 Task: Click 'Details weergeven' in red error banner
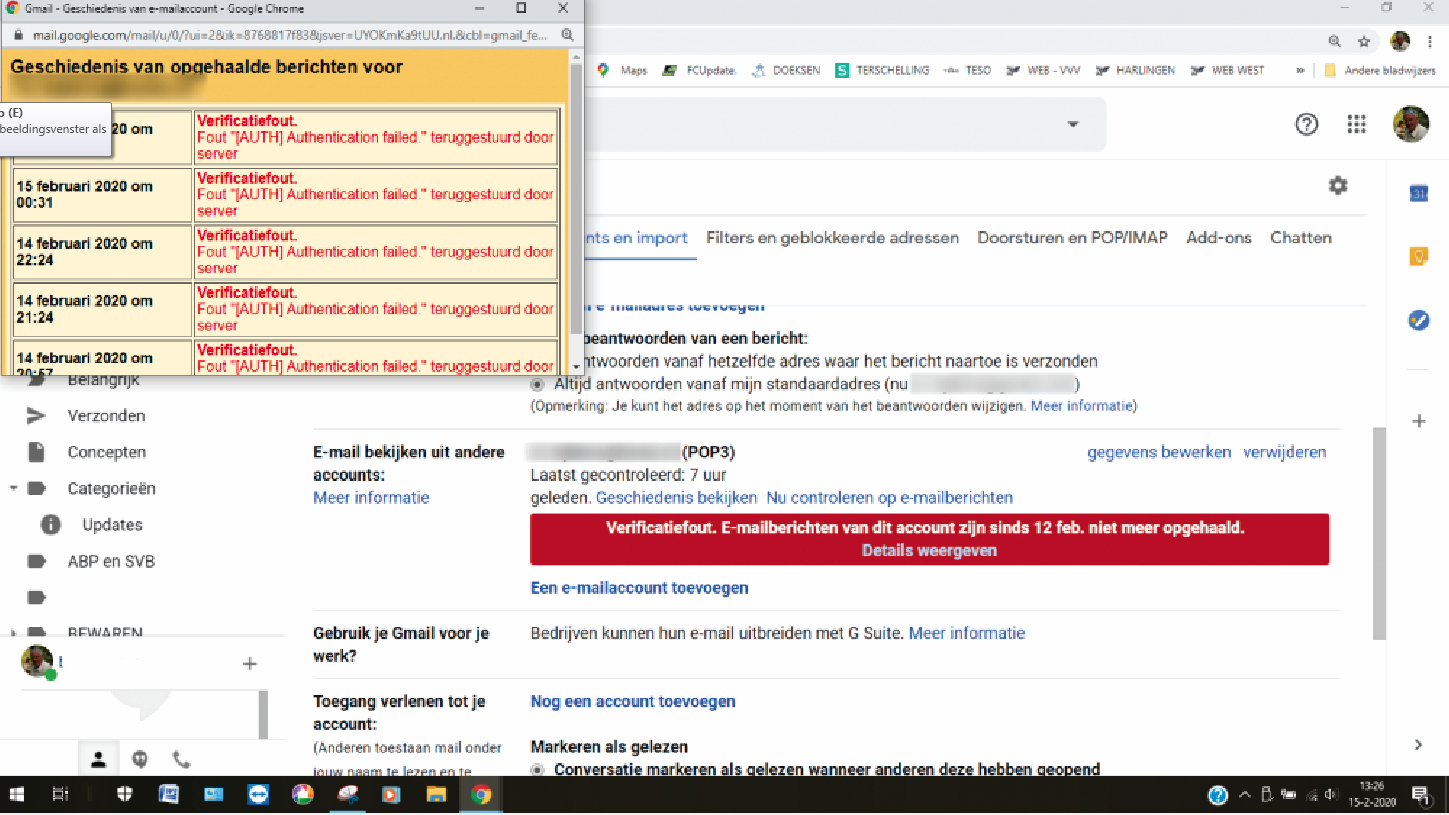tap(929, 550)
